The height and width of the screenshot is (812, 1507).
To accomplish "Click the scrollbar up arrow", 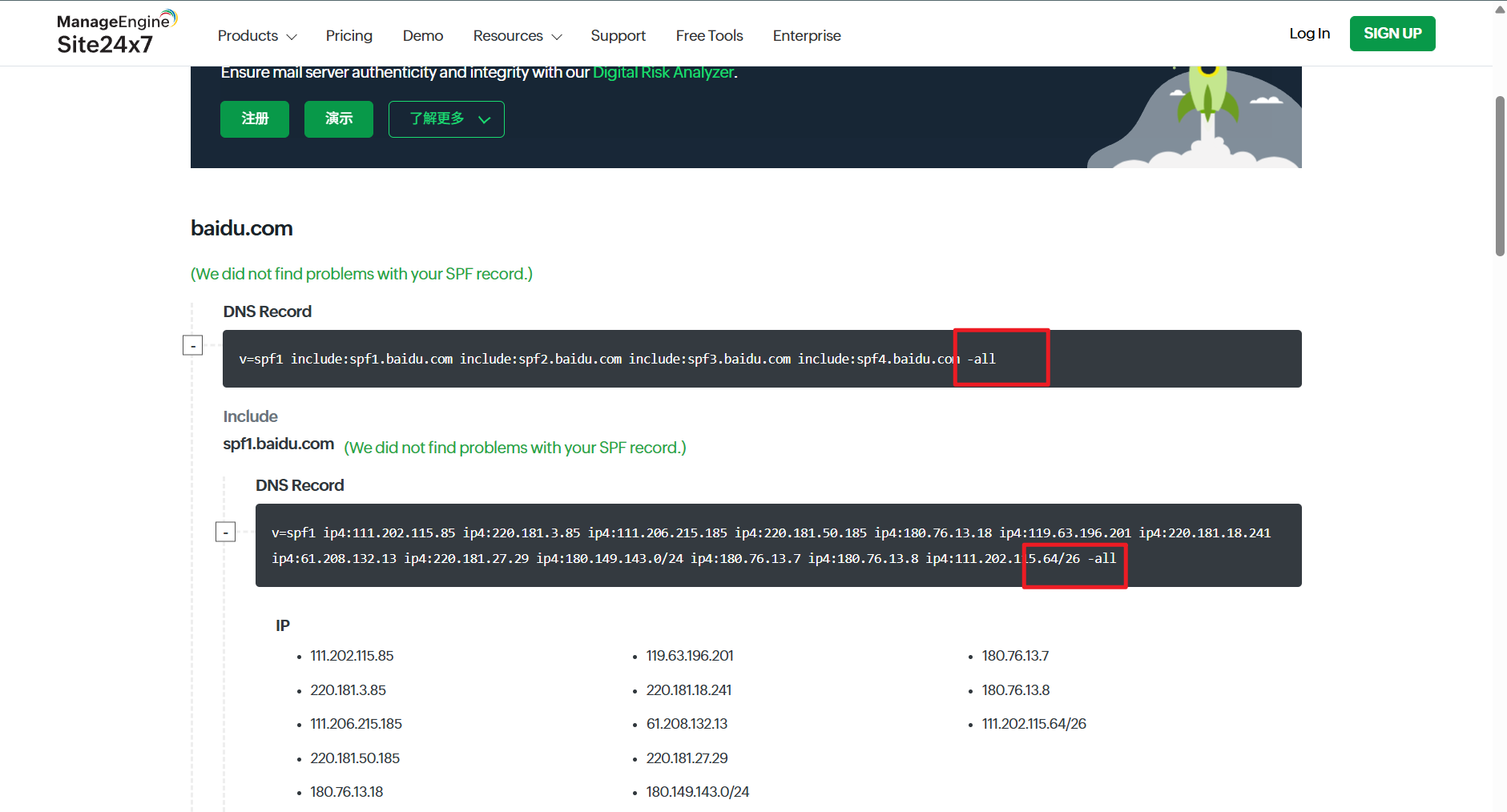I will [1500, 9].
